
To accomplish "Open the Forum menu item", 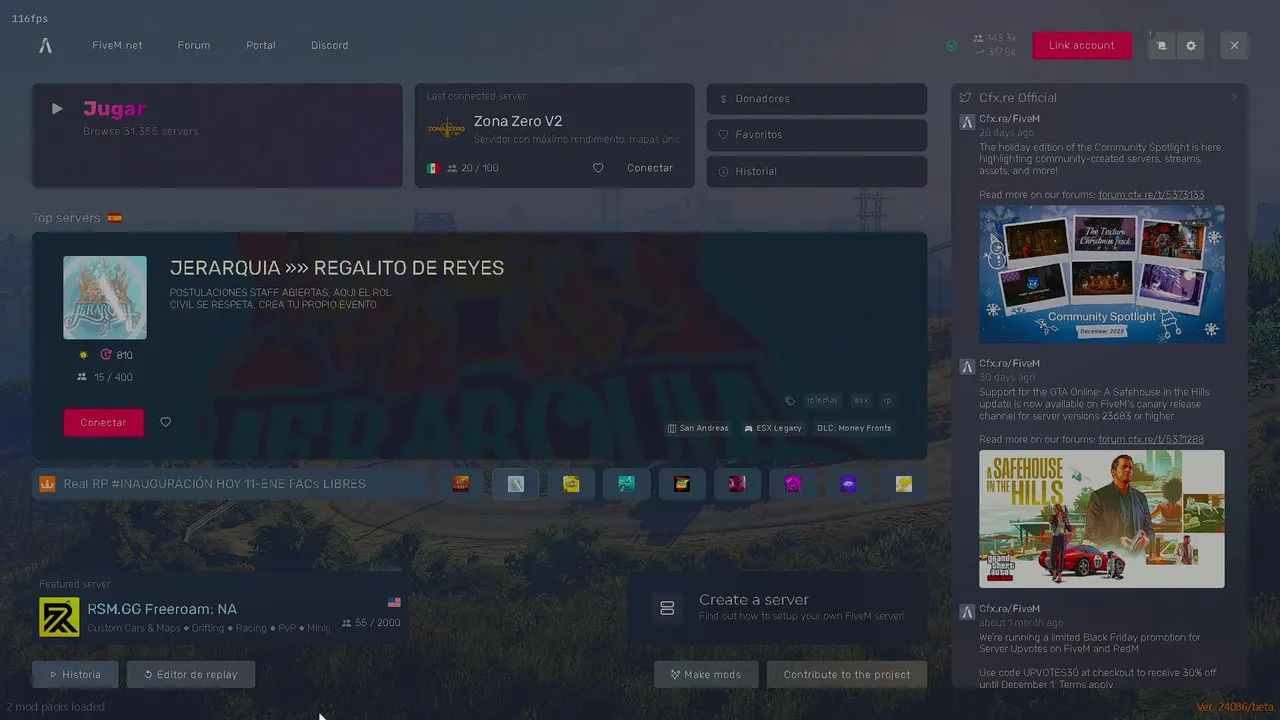I will 194,45.
